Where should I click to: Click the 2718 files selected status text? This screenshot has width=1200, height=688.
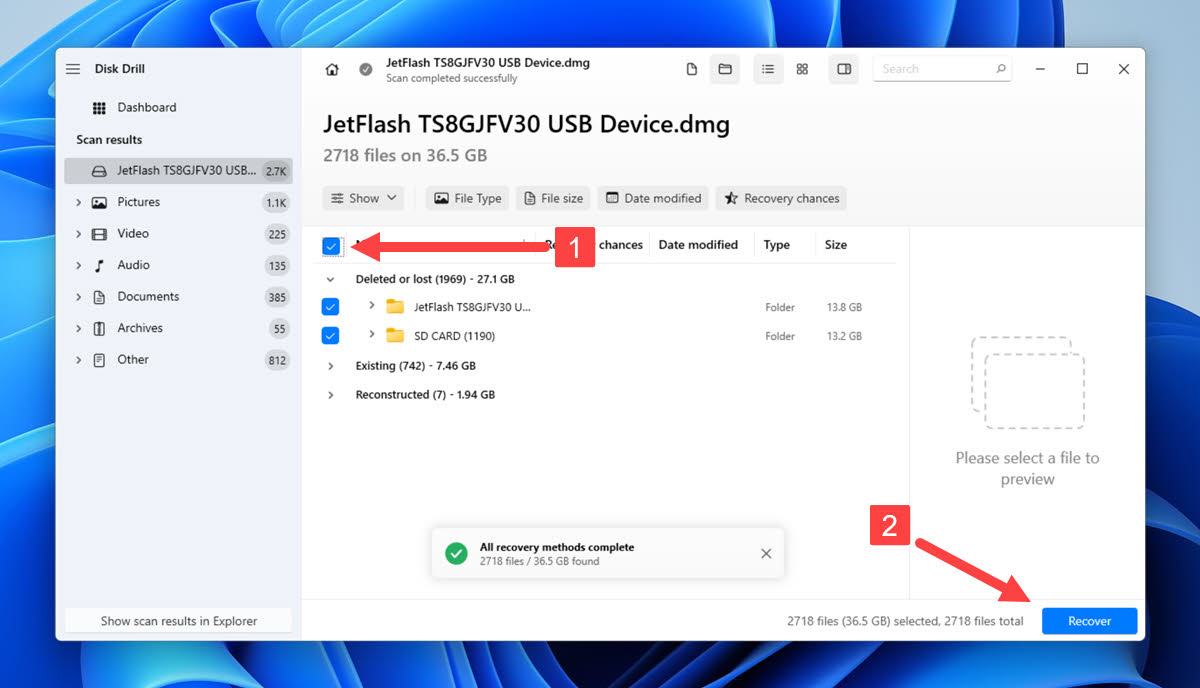click(905, 622)
